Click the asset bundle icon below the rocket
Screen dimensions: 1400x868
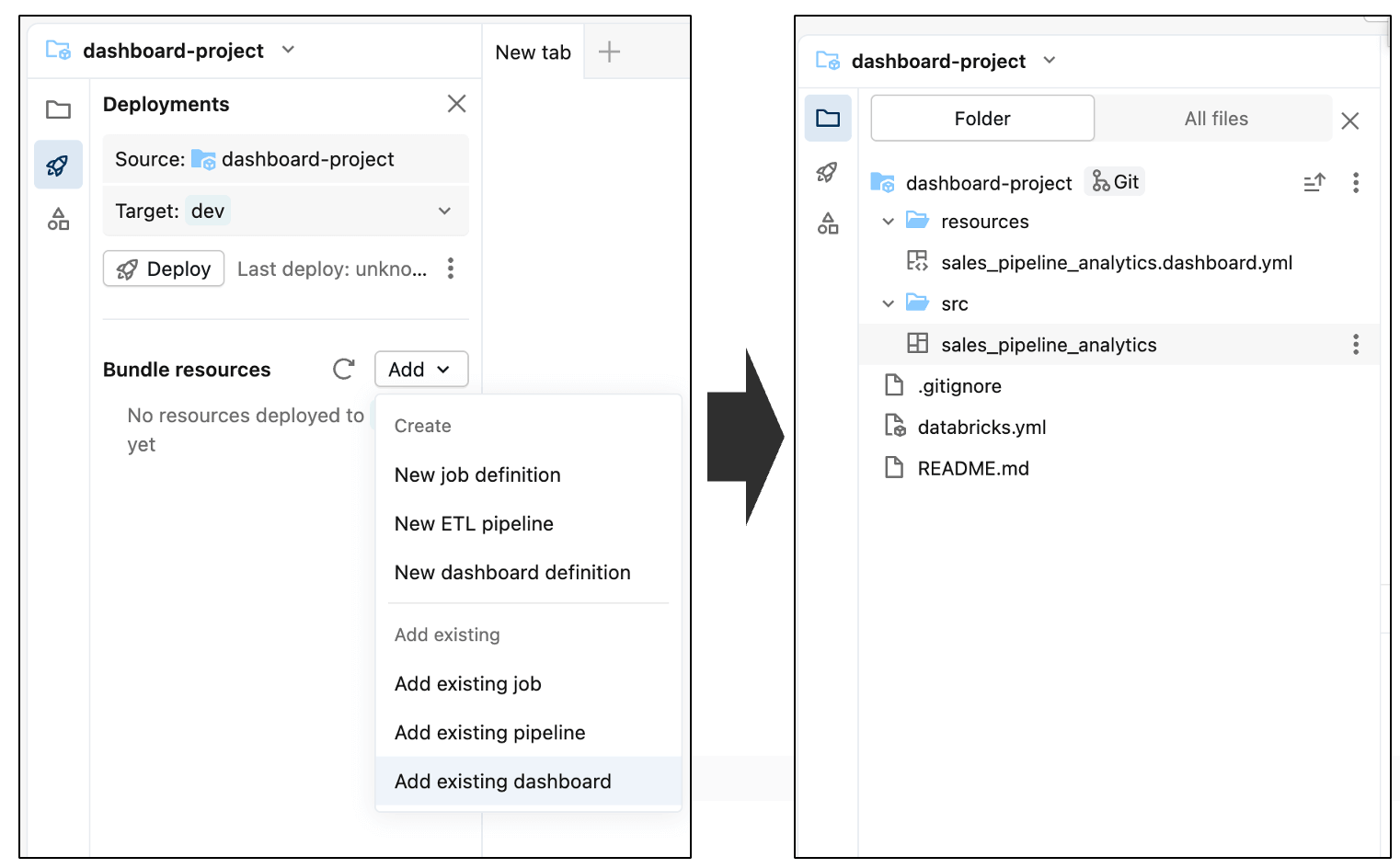pyautogui.click(x=58, y=219)
